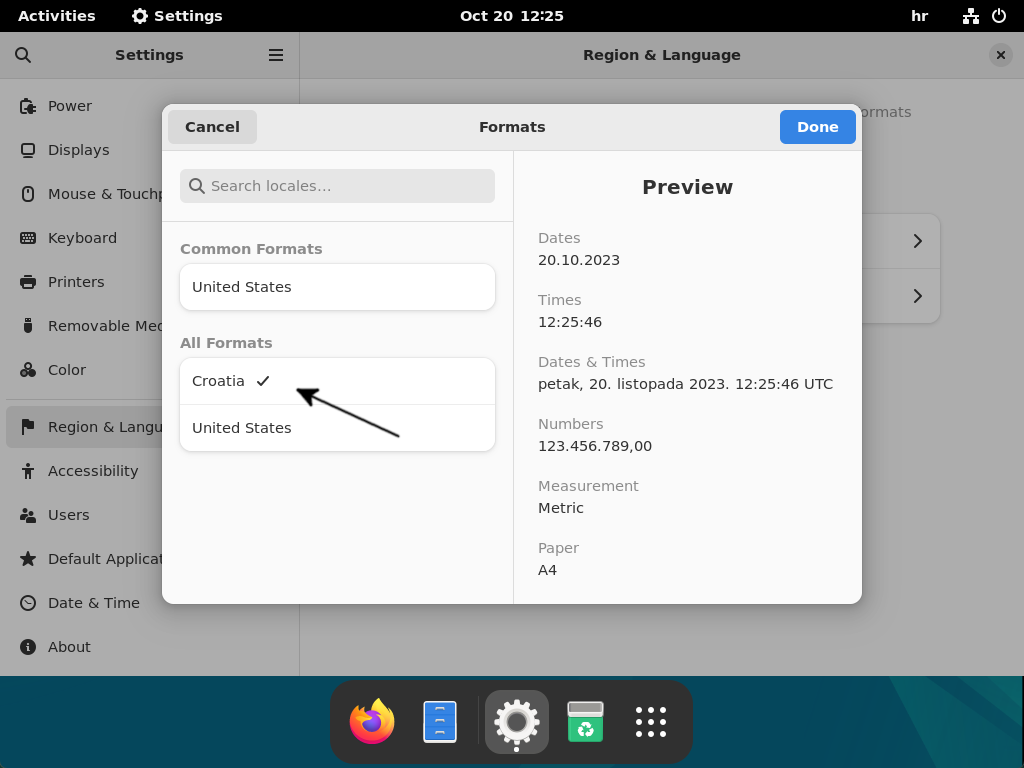The height and width of the screenshot is (768, 1024).
Task: Click the Settings search magnifier icon
Action: point(23,55)
